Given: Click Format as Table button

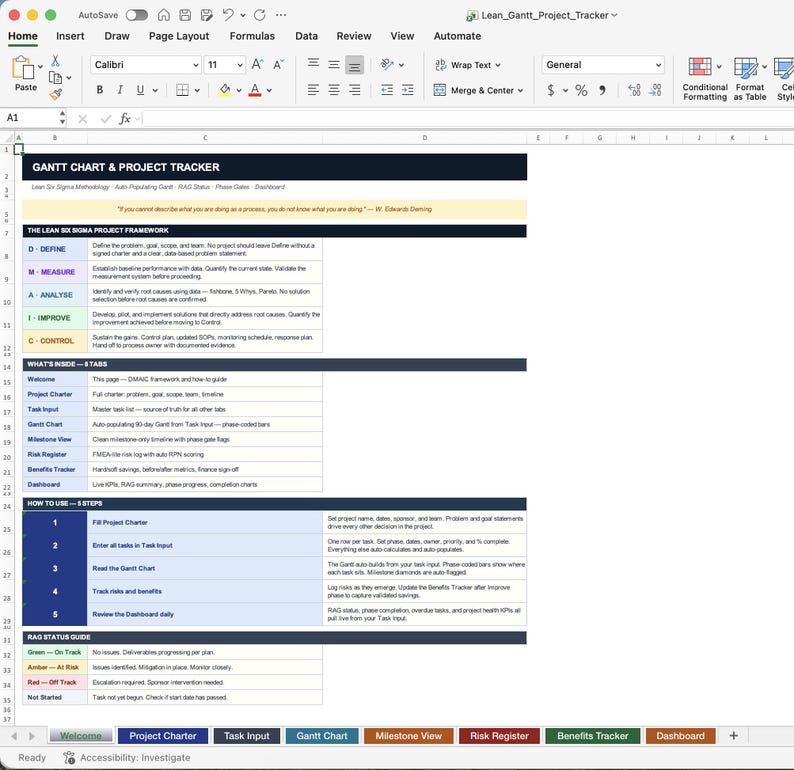Looking at the screenshot, I should (x=749, y=79).
